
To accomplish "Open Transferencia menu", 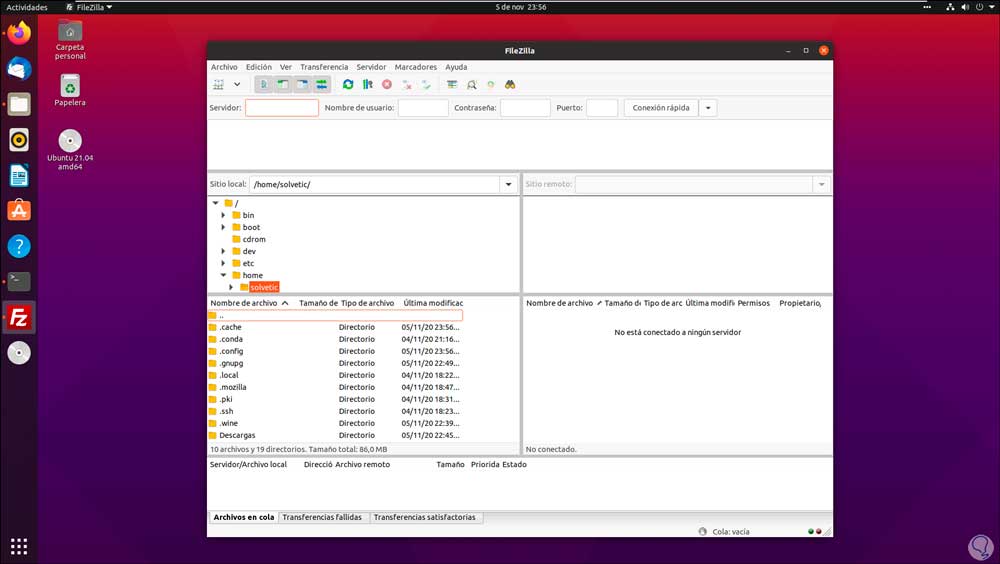I will 324,67.
